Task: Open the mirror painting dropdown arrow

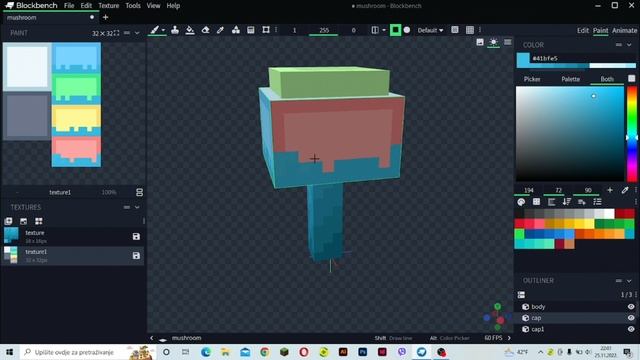Action: click(384, 30)
